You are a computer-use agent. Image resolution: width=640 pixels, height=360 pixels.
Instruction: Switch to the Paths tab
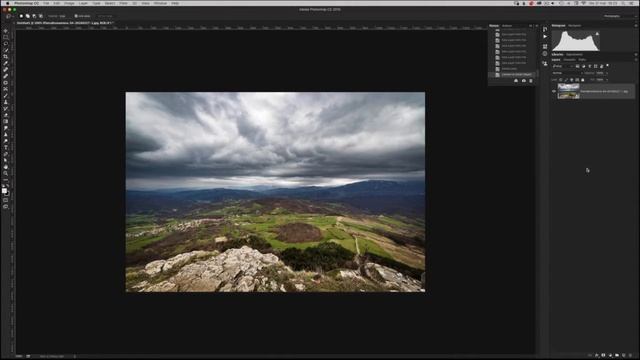pyautogui.click(x=582, y=60)
